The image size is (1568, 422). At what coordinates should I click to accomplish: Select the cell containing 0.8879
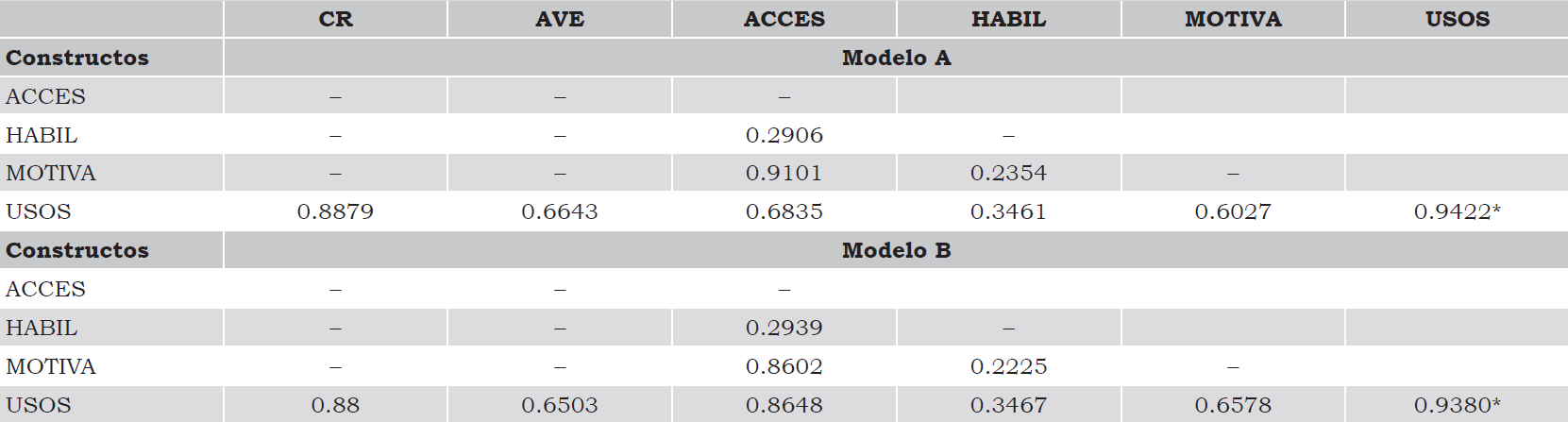pyautogui.click(x=335, y=211)
